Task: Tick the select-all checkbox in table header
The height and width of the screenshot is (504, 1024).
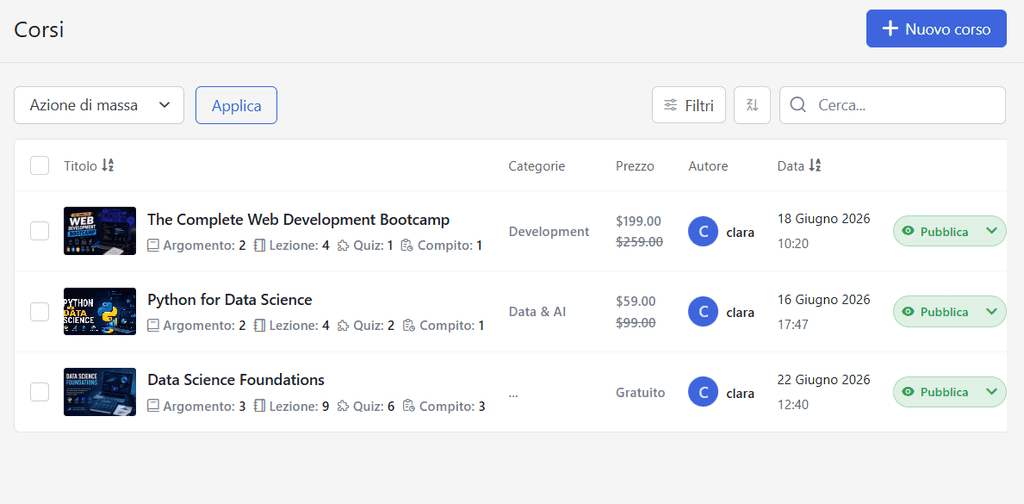Action: point(40,166)
